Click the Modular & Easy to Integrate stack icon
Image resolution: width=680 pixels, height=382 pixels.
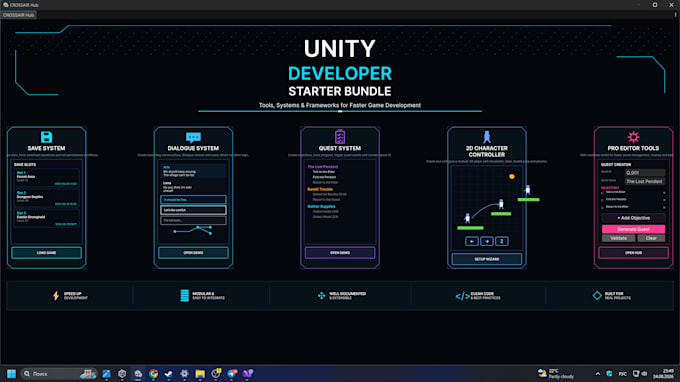pos(184,296)
